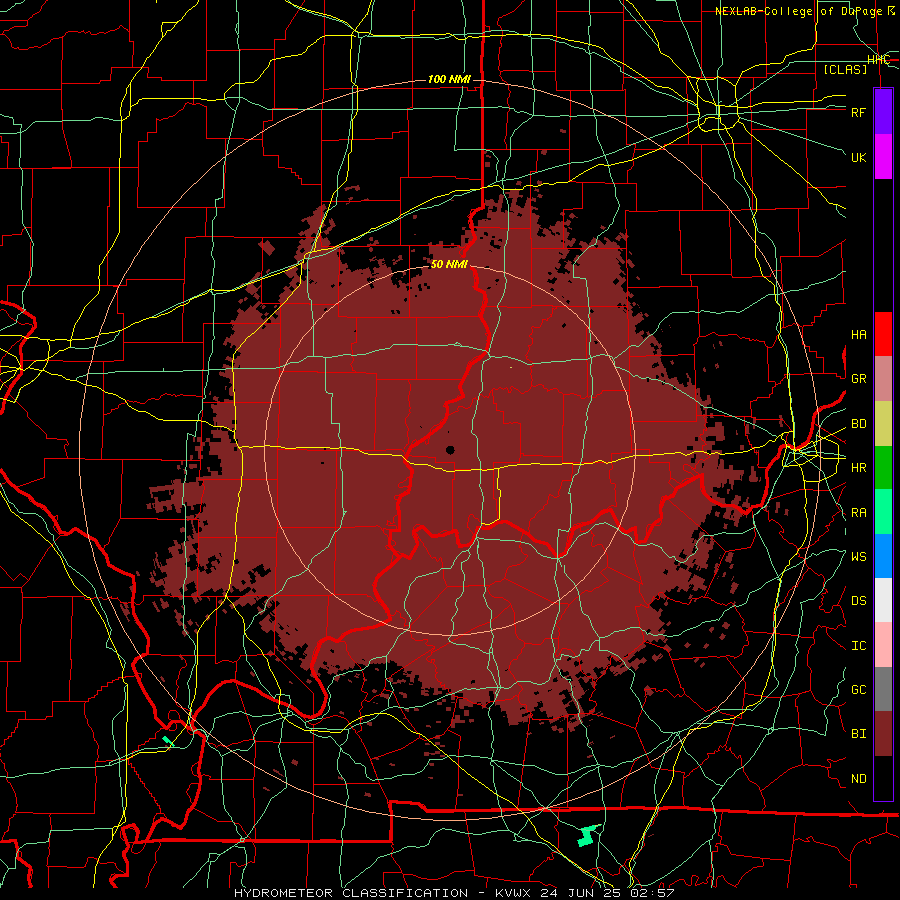The width and height of the screenshot is (900, 900).
Task: Click the "ND" legend label
Action: [859, 779]
